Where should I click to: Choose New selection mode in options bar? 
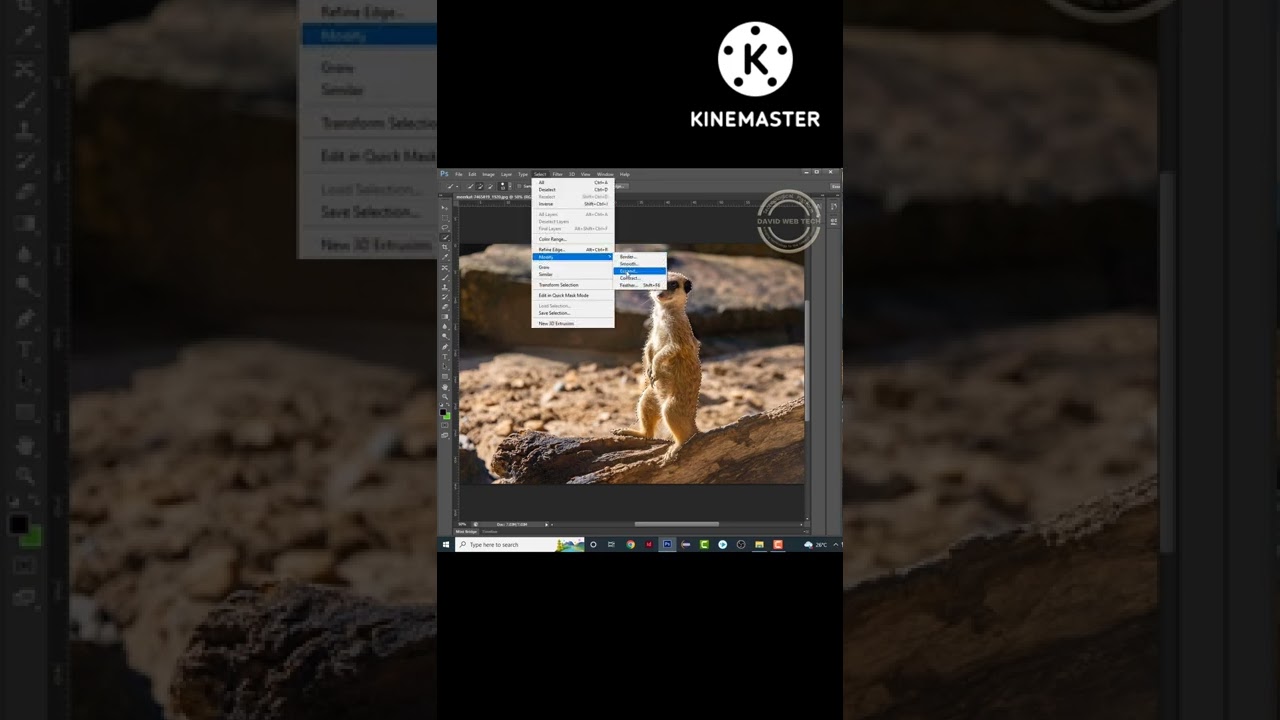(470, 186)
